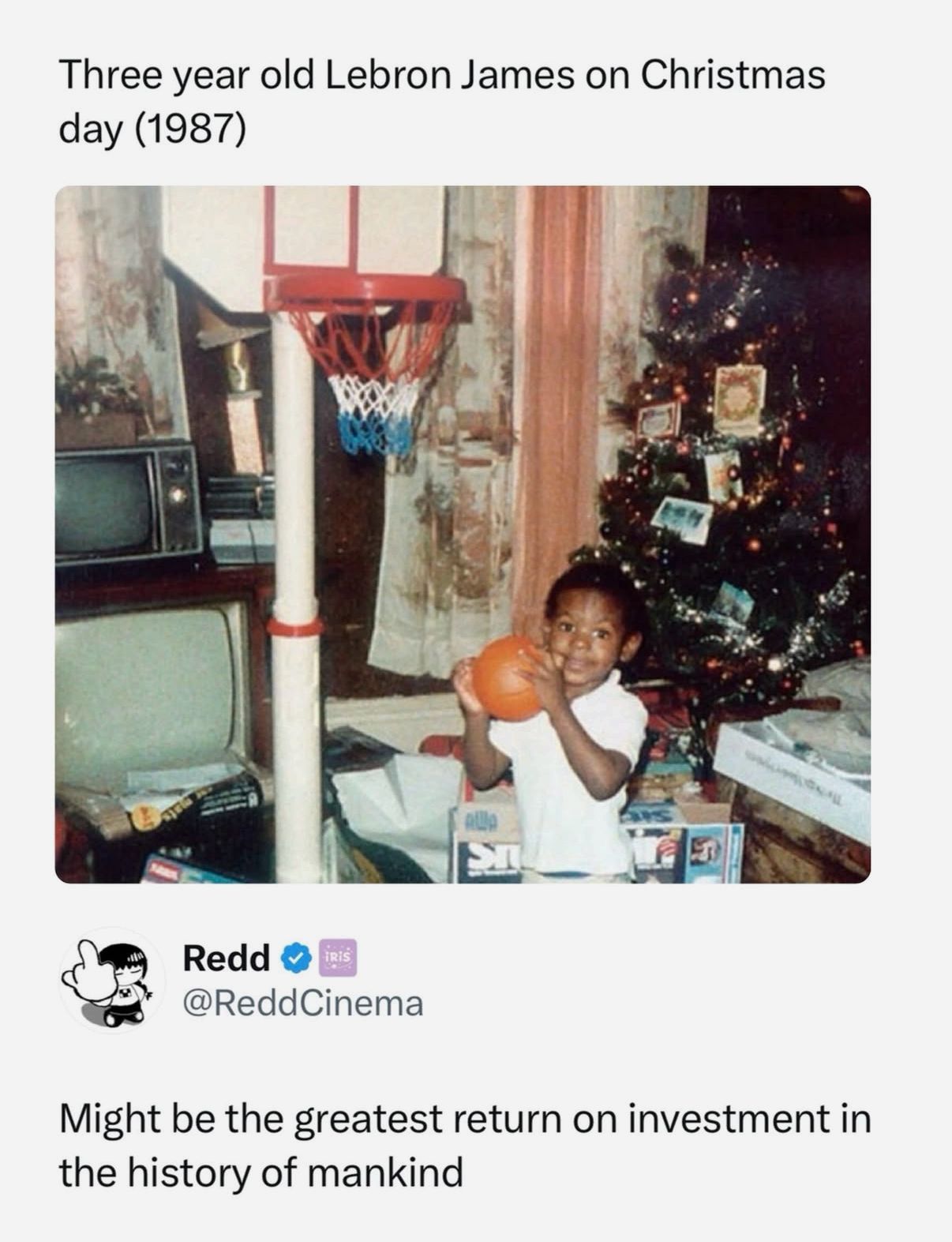The height and width of the screenshot is (1242, 952).
Task: Click the orange basketball in the photo
Action: pyautogui.click(x=510, y=680)
